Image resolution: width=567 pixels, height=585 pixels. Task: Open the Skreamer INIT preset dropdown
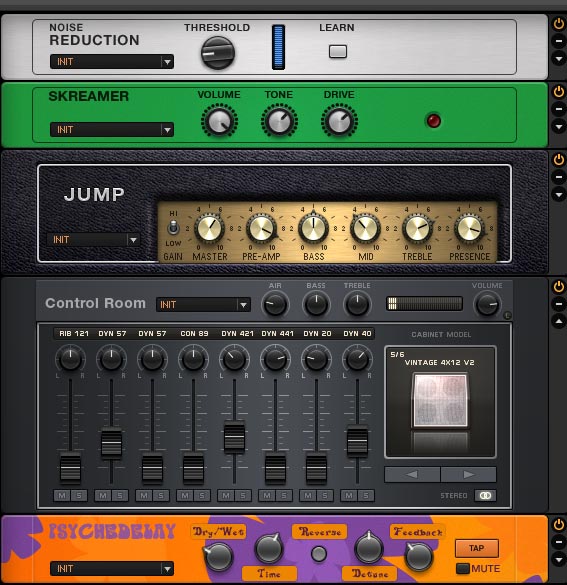(x=112, y=129)
